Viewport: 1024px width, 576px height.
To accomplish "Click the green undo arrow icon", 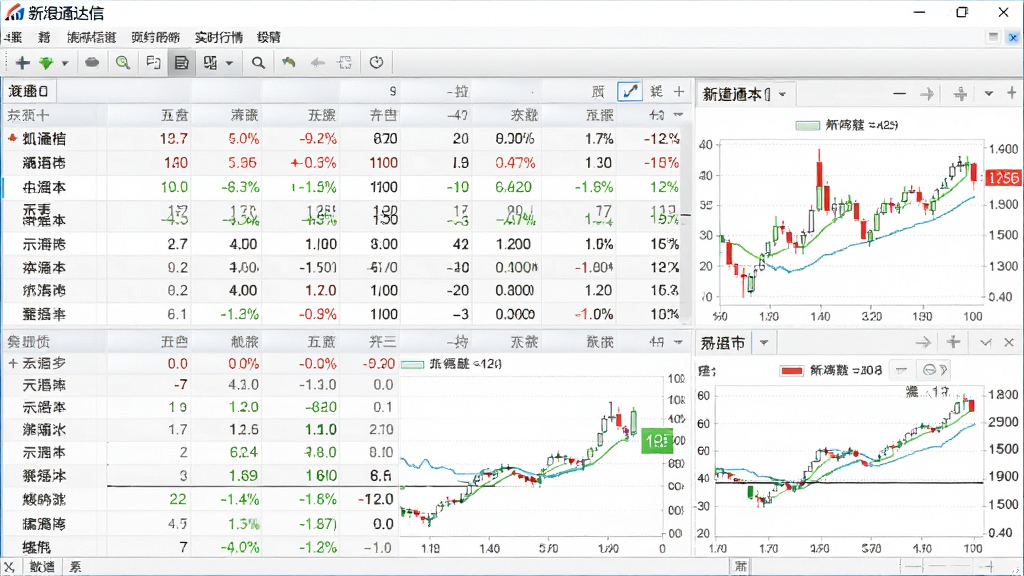I will 289,63.
